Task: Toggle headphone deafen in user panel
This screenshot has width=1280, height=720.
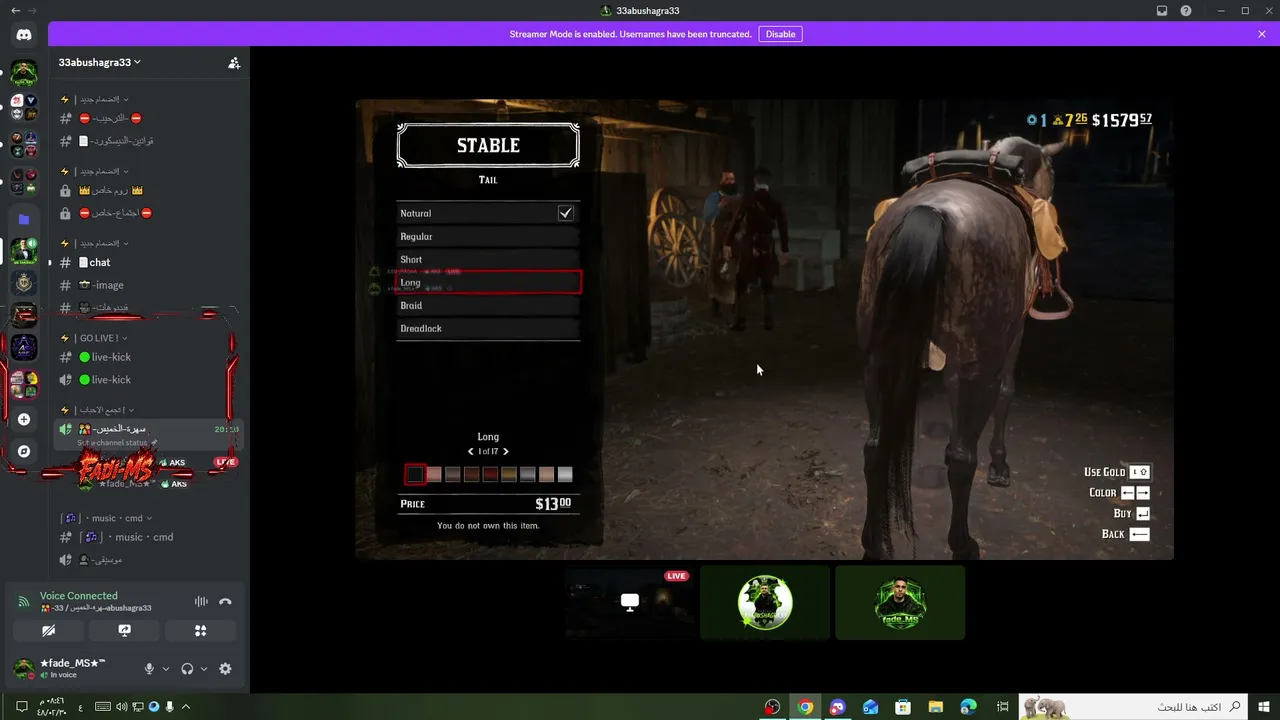Action: [187, 669]
